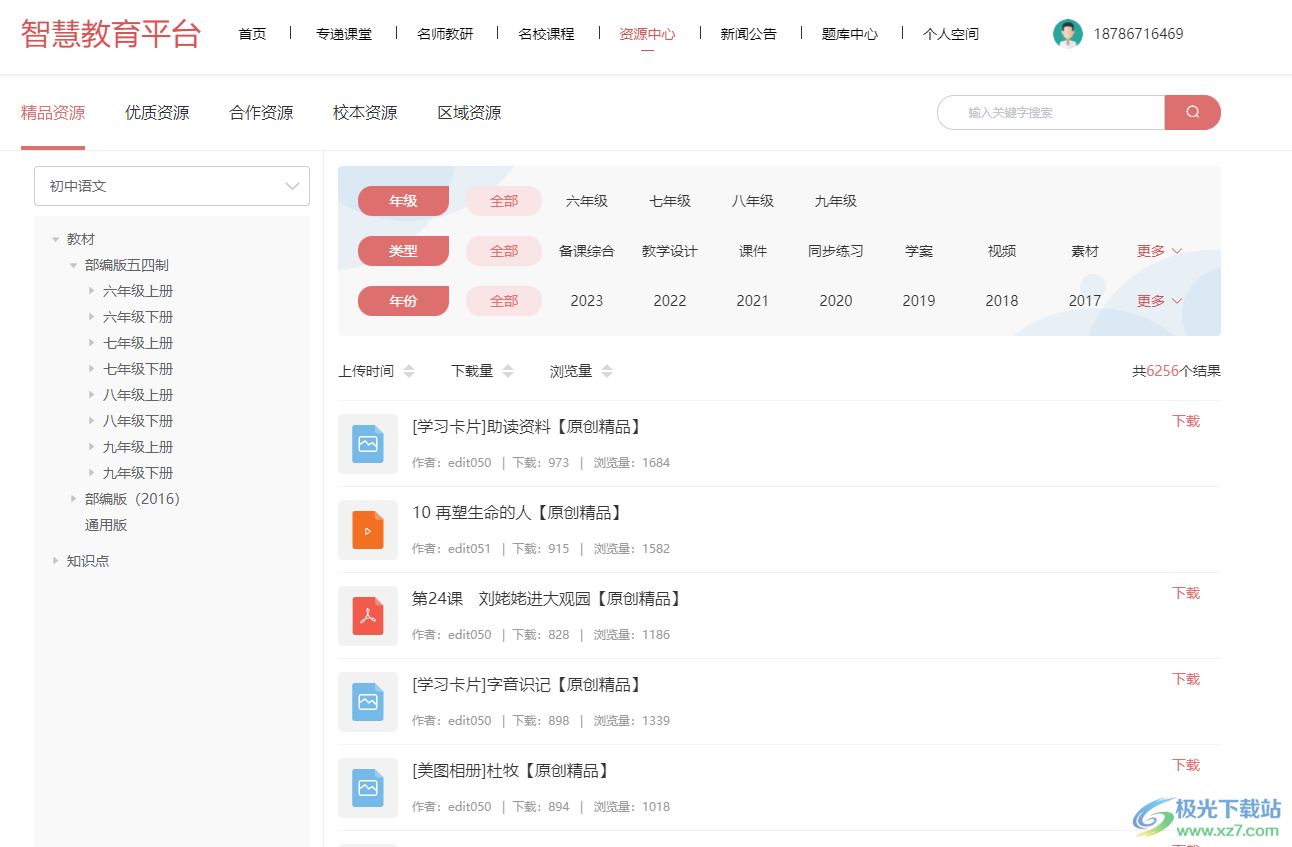This screenshot has width=1292, height=847.
Task: Open the 新闻公告 nav item
Action: tap(748, 34)
